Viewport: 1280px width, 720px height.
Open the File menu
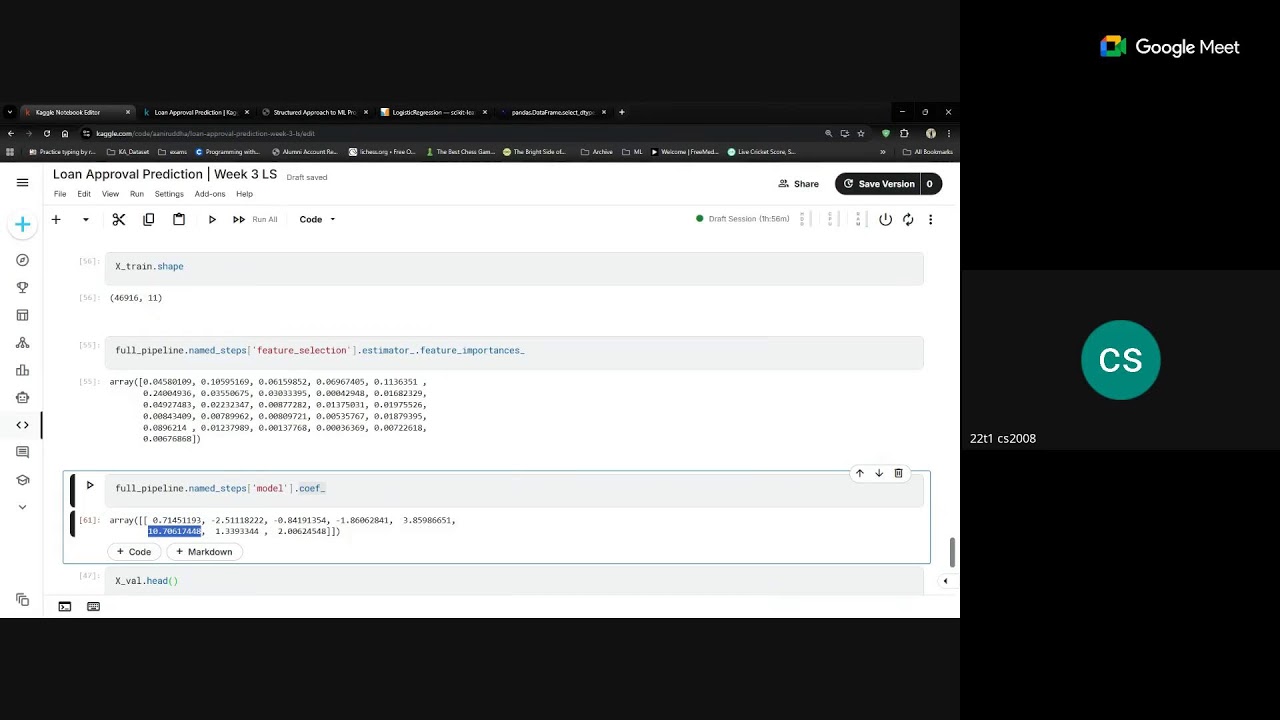click(60, 194)
